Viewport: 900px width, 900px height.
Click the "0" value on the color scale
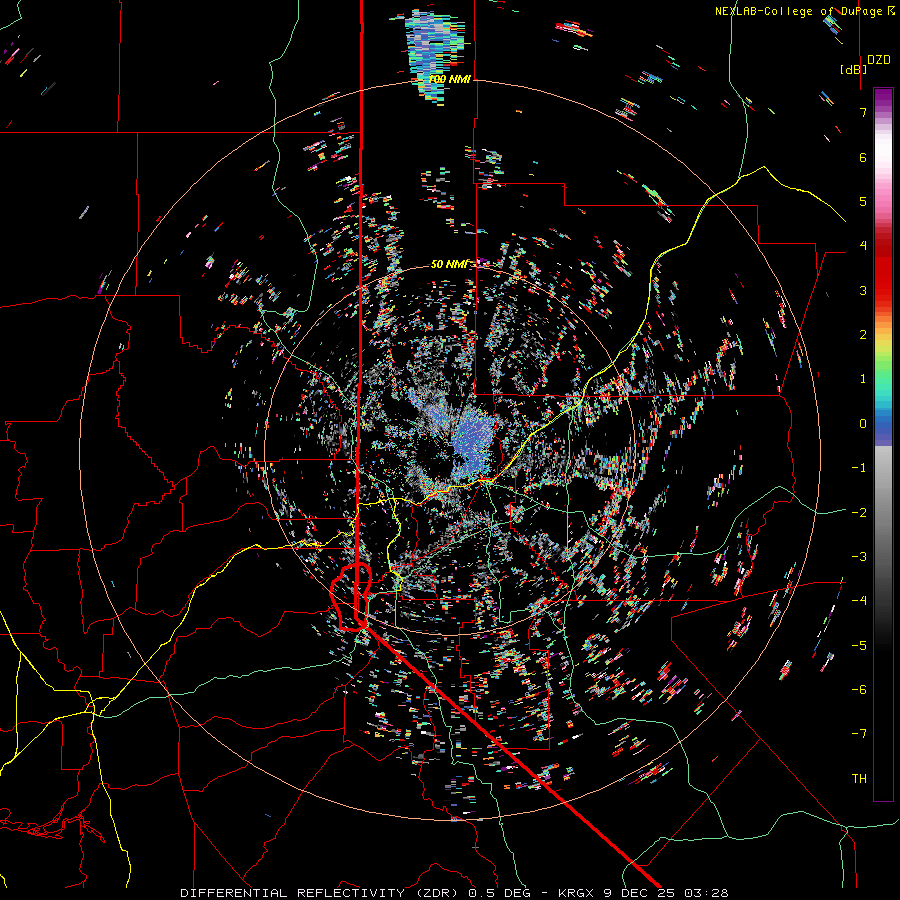[863, 424]
